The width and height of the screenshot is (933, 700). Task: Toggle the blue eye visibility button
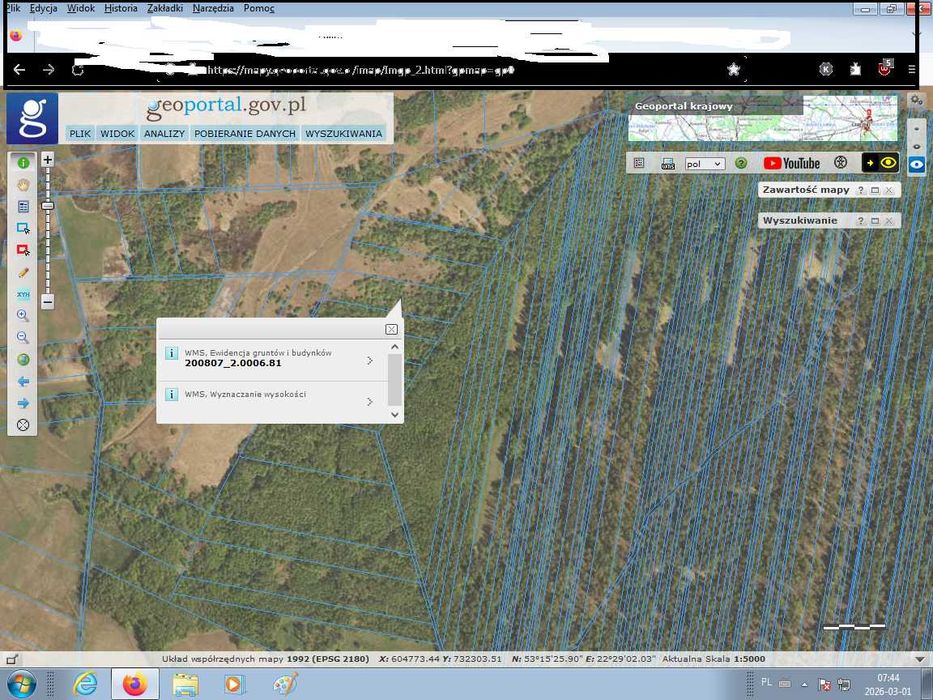coord(916,165)
